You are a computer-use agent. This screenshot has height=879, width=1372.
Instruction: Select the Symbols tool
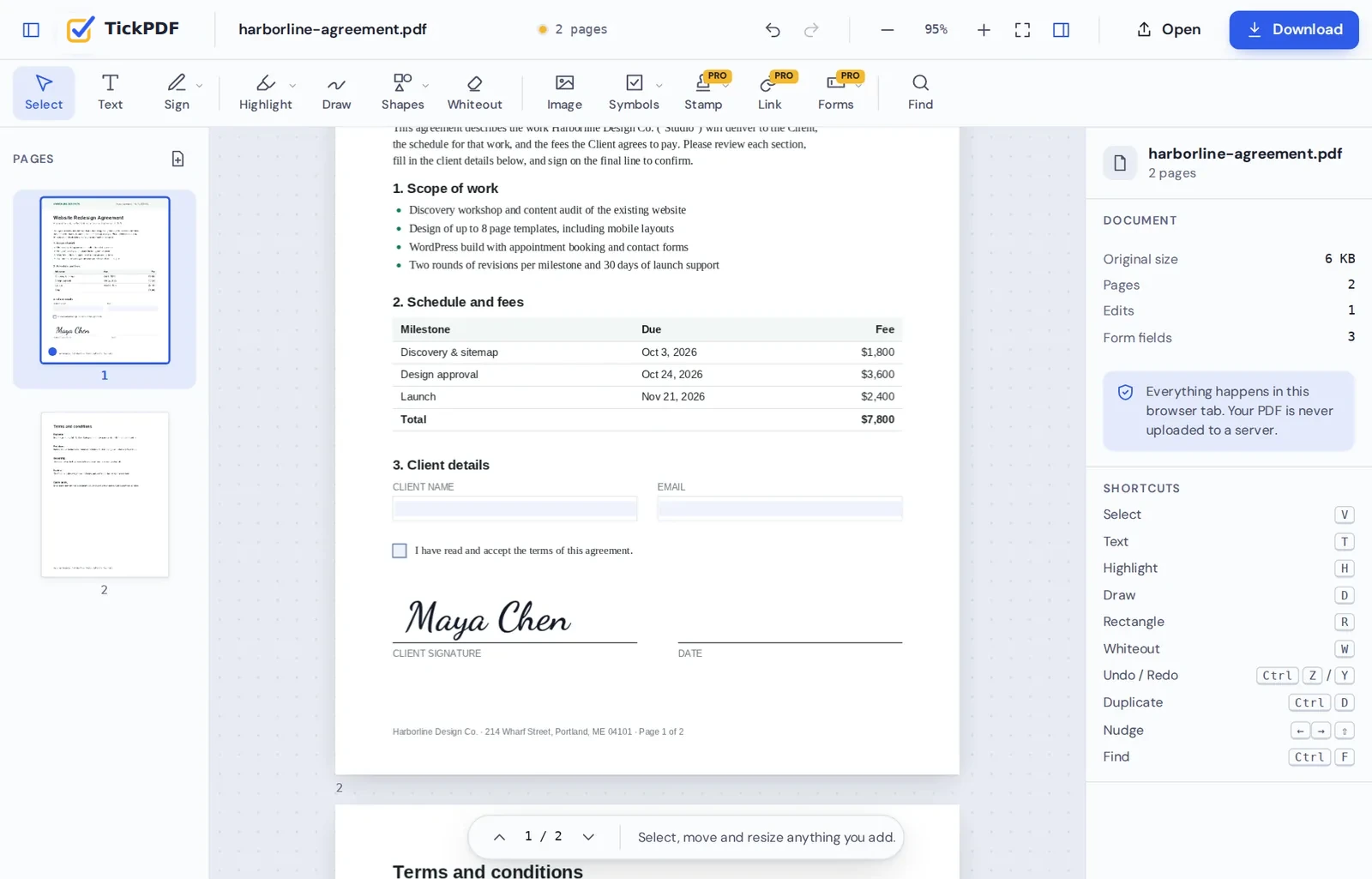[x=634, y=92]
